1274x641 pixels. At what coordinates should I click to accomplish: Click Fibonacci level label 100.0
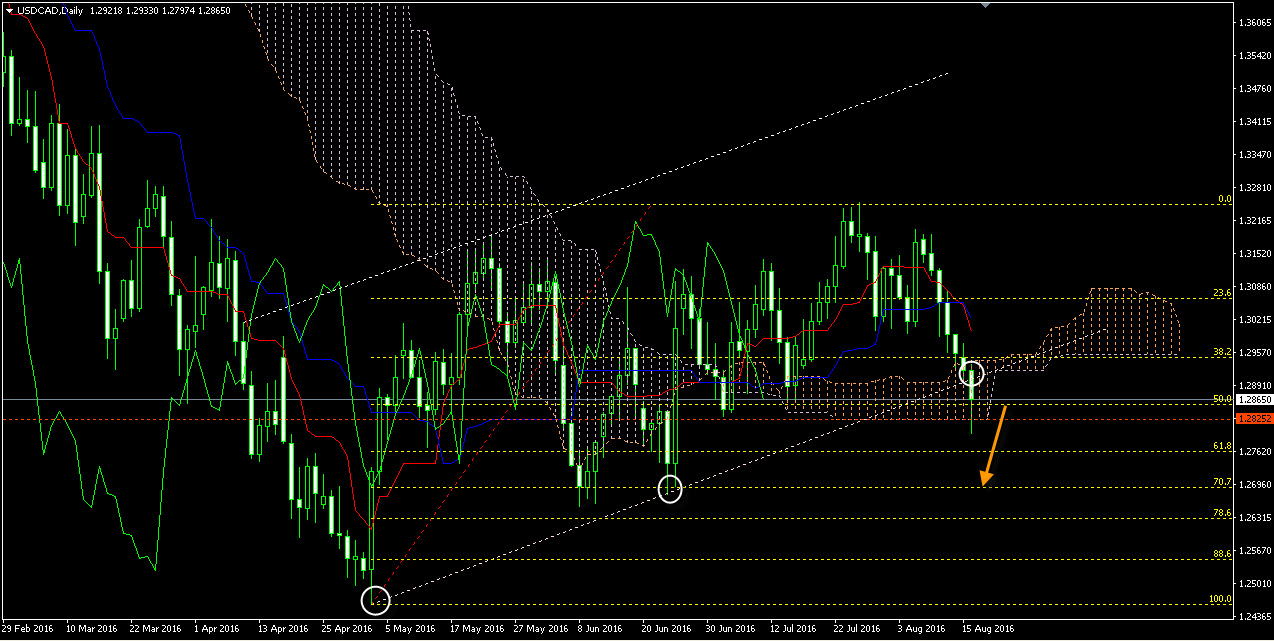point(1220,598)
